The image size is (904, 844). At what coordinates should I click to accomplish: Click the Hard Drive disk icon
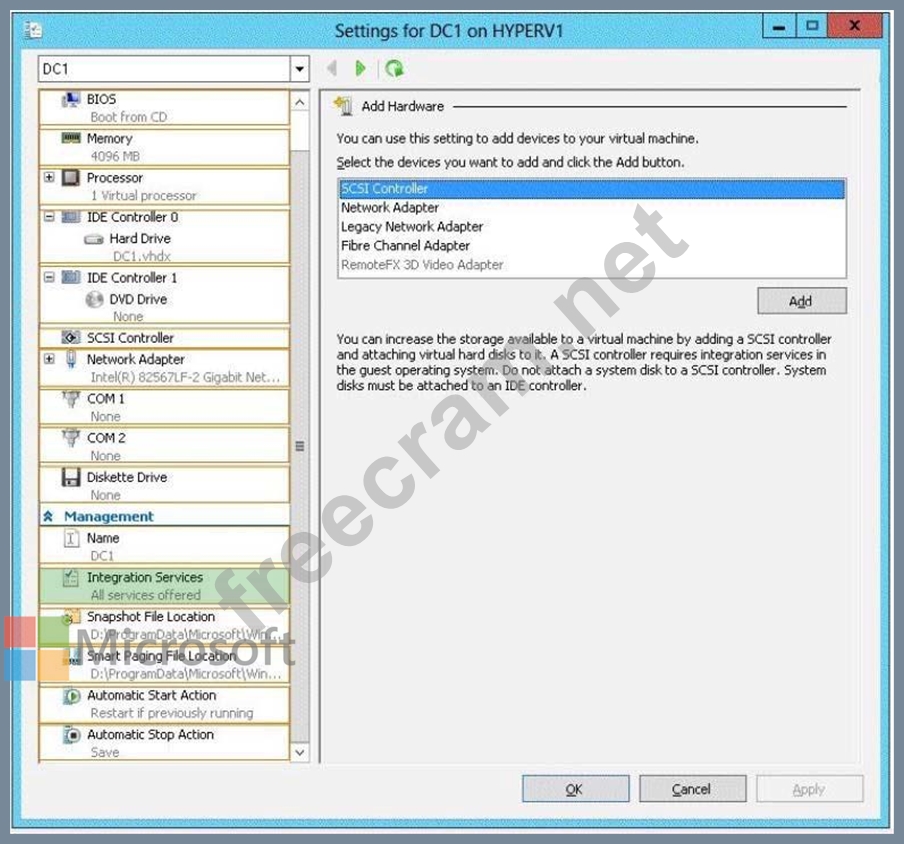[93, 239]
